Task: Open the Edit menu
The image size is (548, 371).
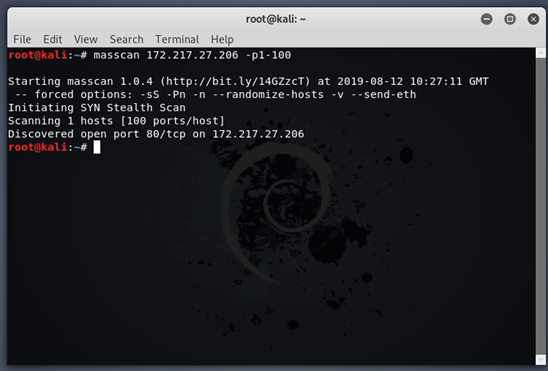Action: 52,39
